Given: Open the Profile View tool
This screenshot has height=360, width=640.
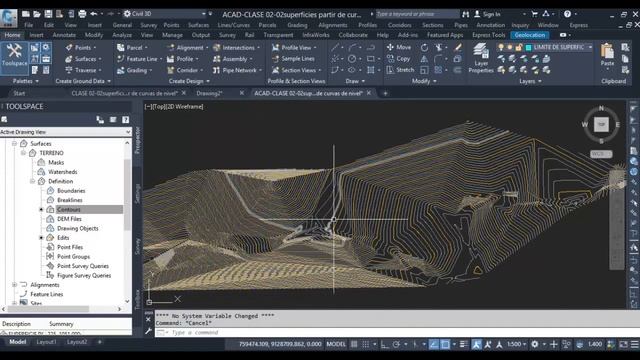Looking at the screenshot, I should click(294, 47).
